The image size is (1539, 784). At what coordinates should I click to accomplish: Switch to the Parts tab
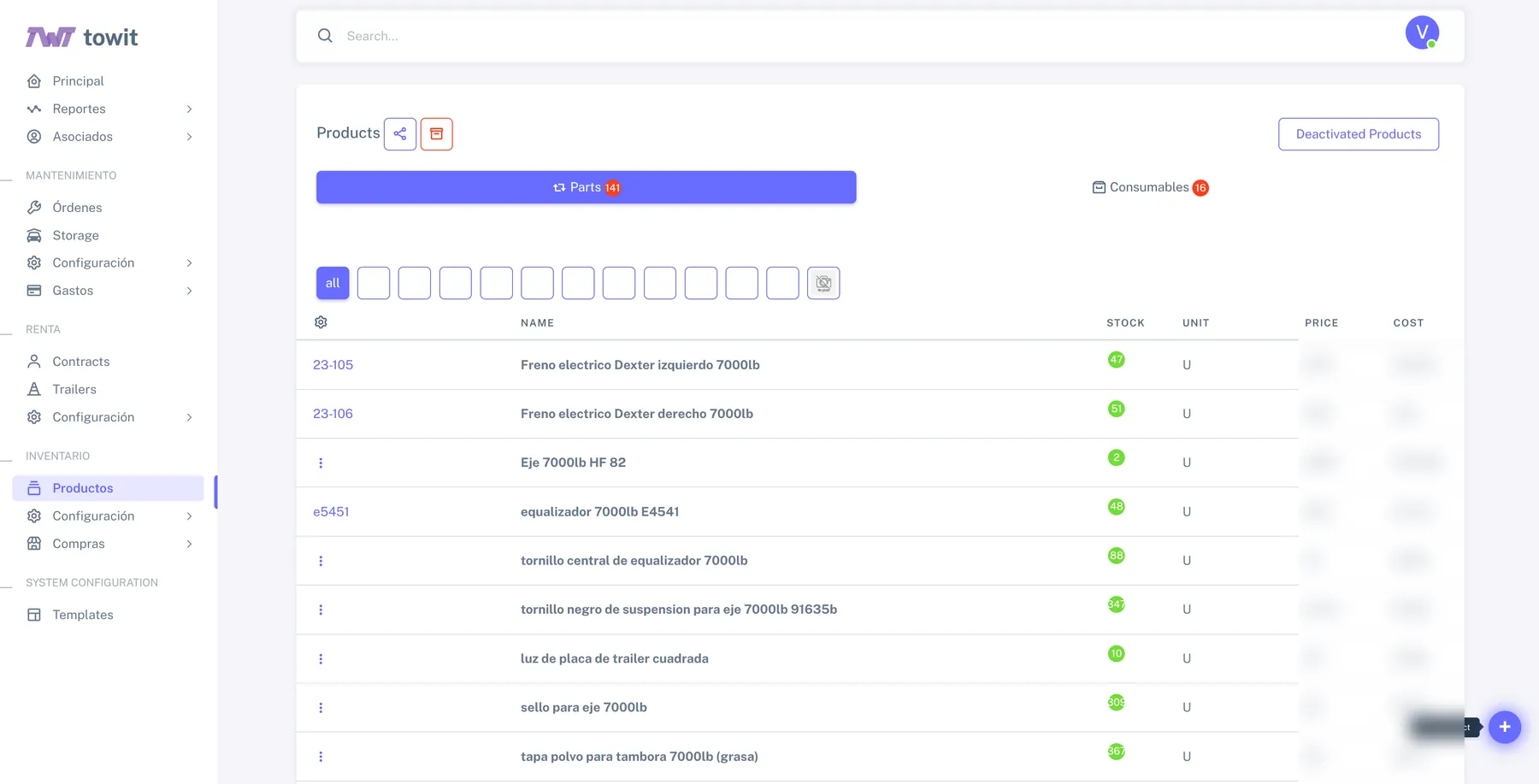586,187
